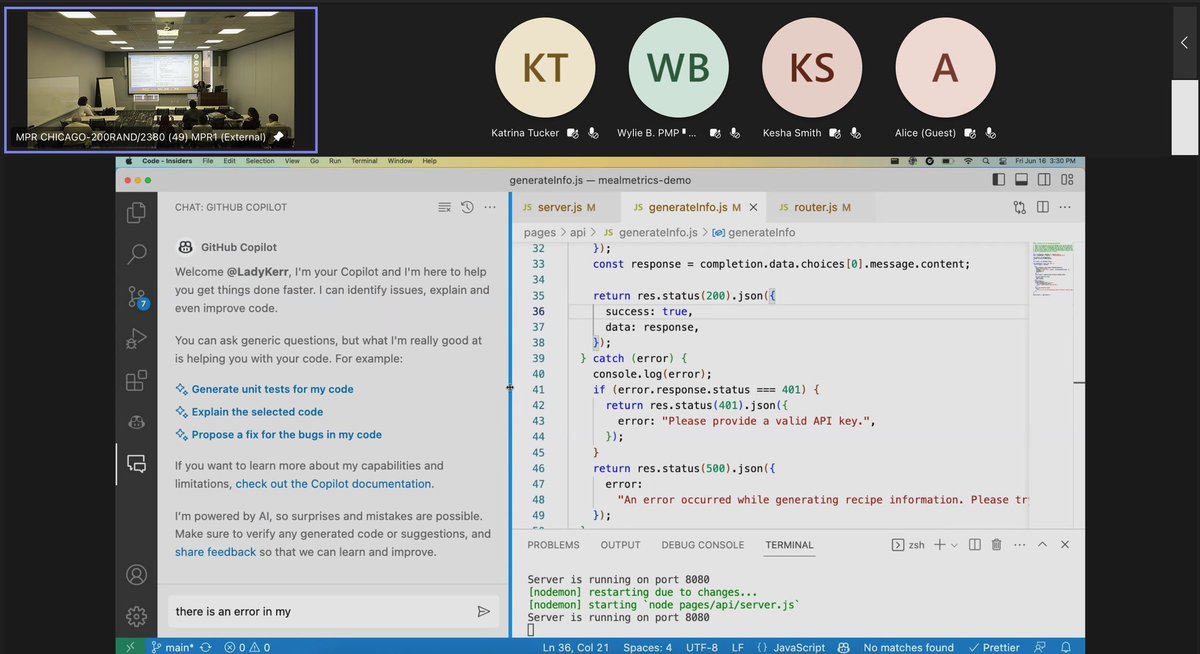Open more actions in Copilot chat header

tap(489, 207)
